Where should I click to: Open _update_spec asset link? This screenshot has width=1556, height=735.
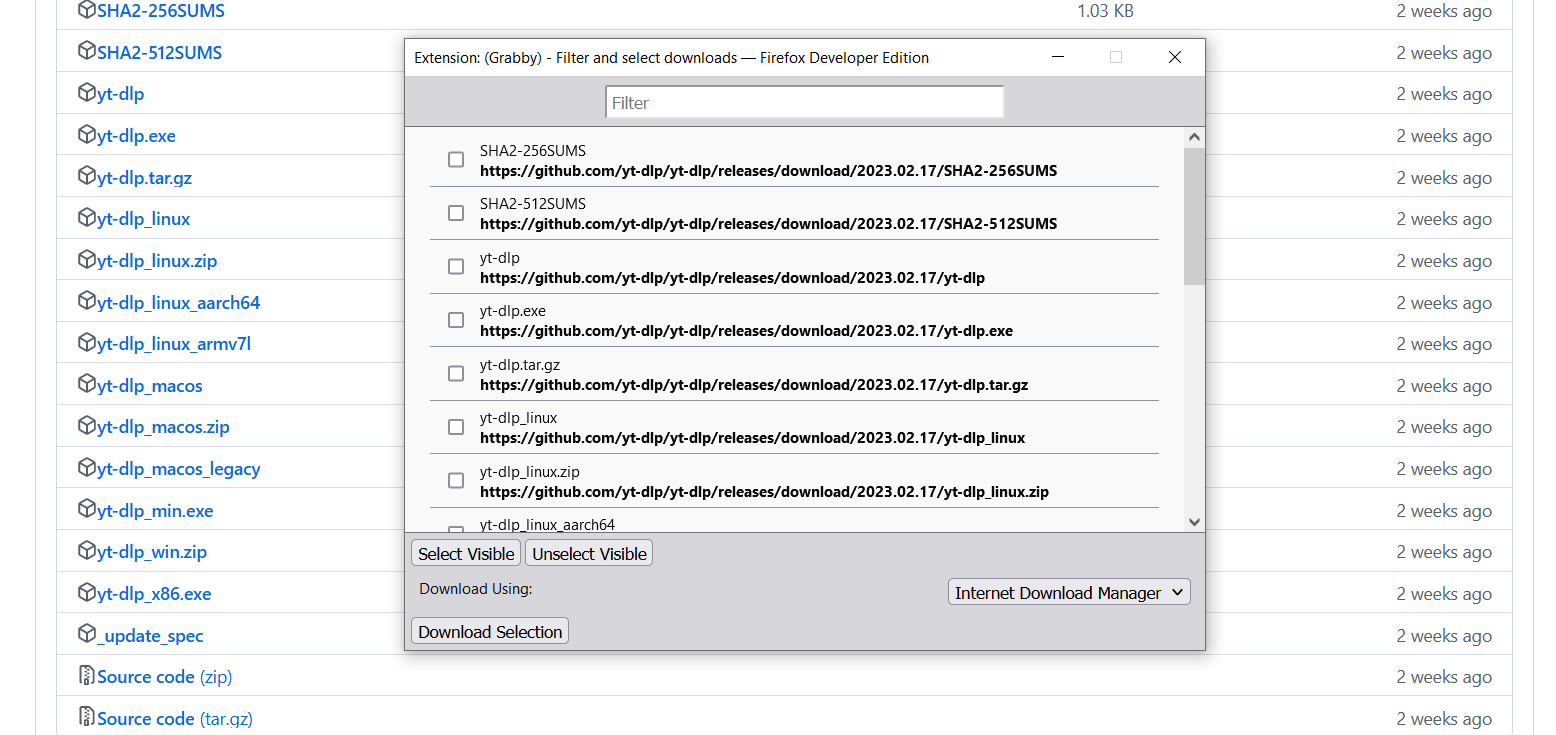point(151,636)
